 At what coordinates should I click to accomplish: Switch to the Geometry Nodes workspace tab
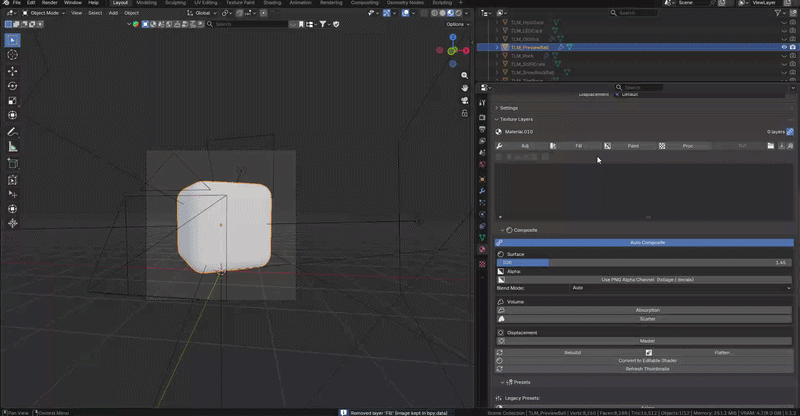pos(405,3)
